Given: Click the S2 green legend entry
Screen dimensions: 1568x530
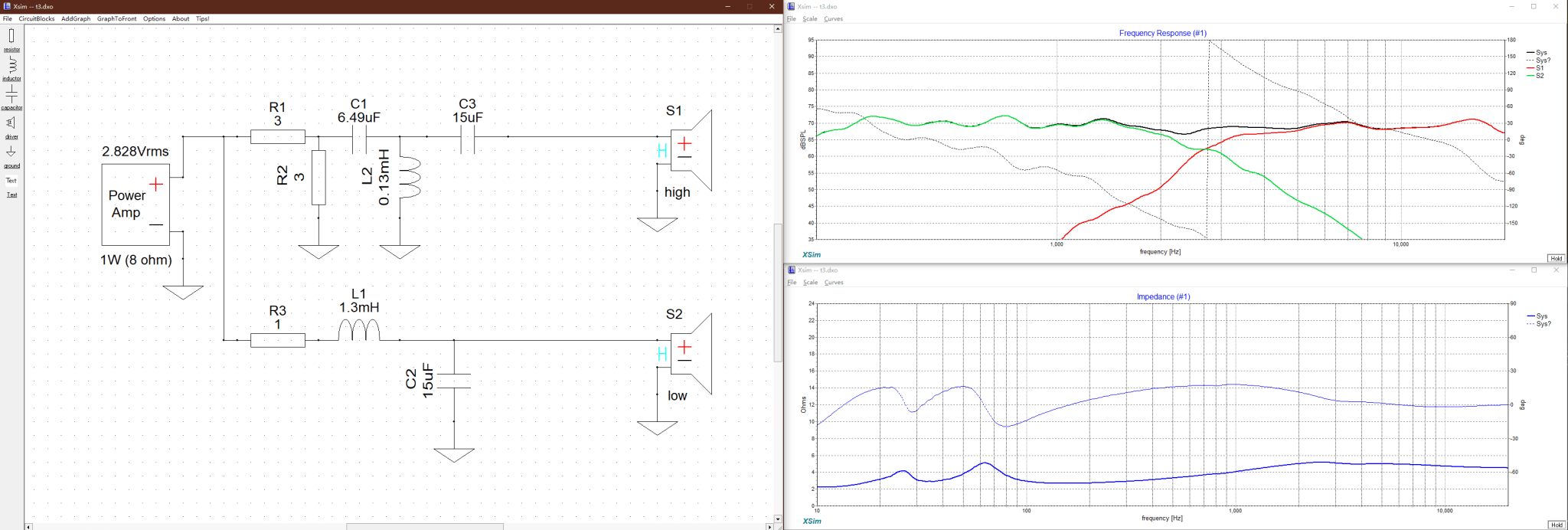Looking at the screenshot, I should tap(1535, 76).
